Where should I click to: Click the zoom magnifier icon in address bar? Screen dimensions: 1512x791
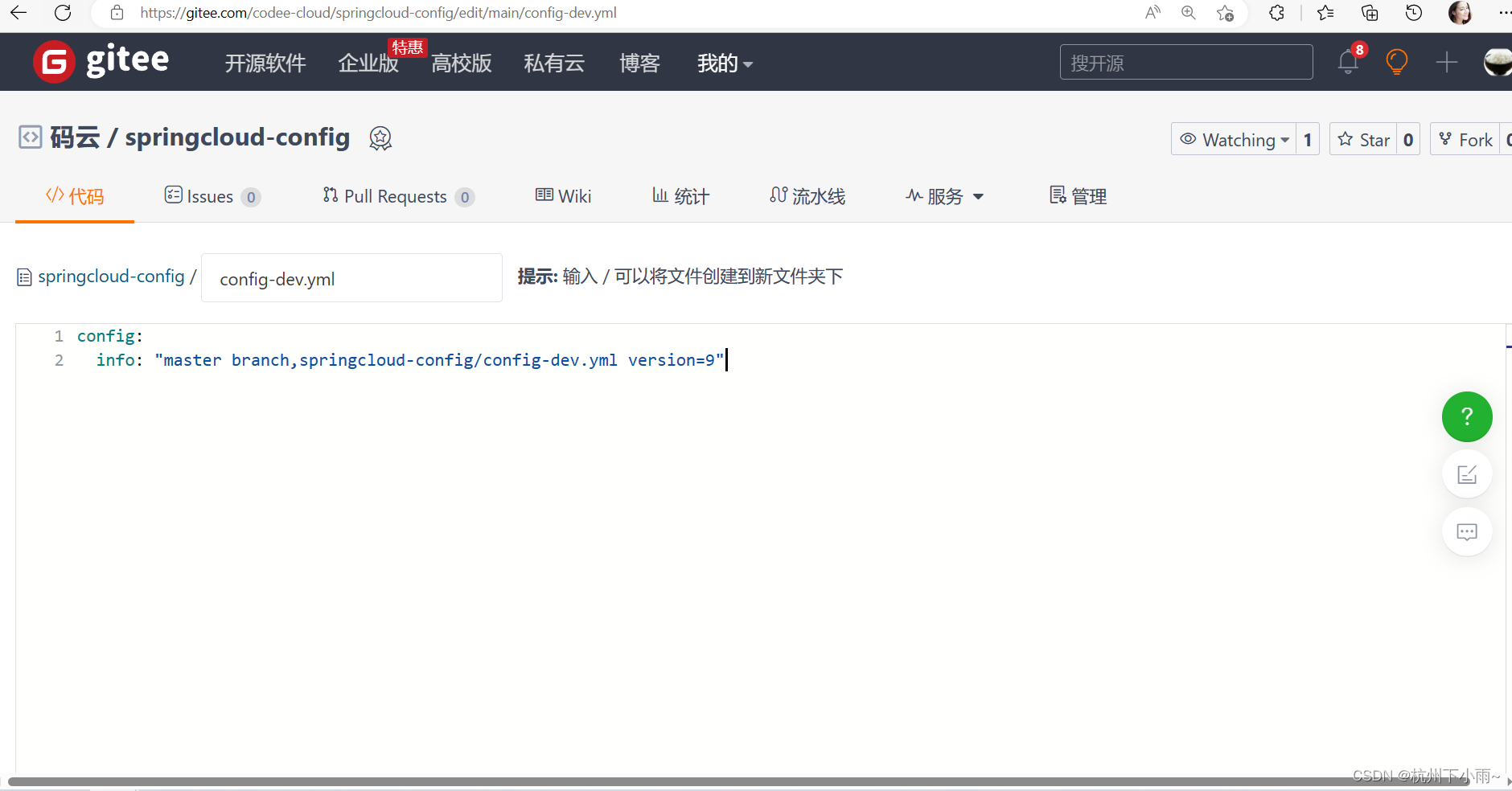1189,13
